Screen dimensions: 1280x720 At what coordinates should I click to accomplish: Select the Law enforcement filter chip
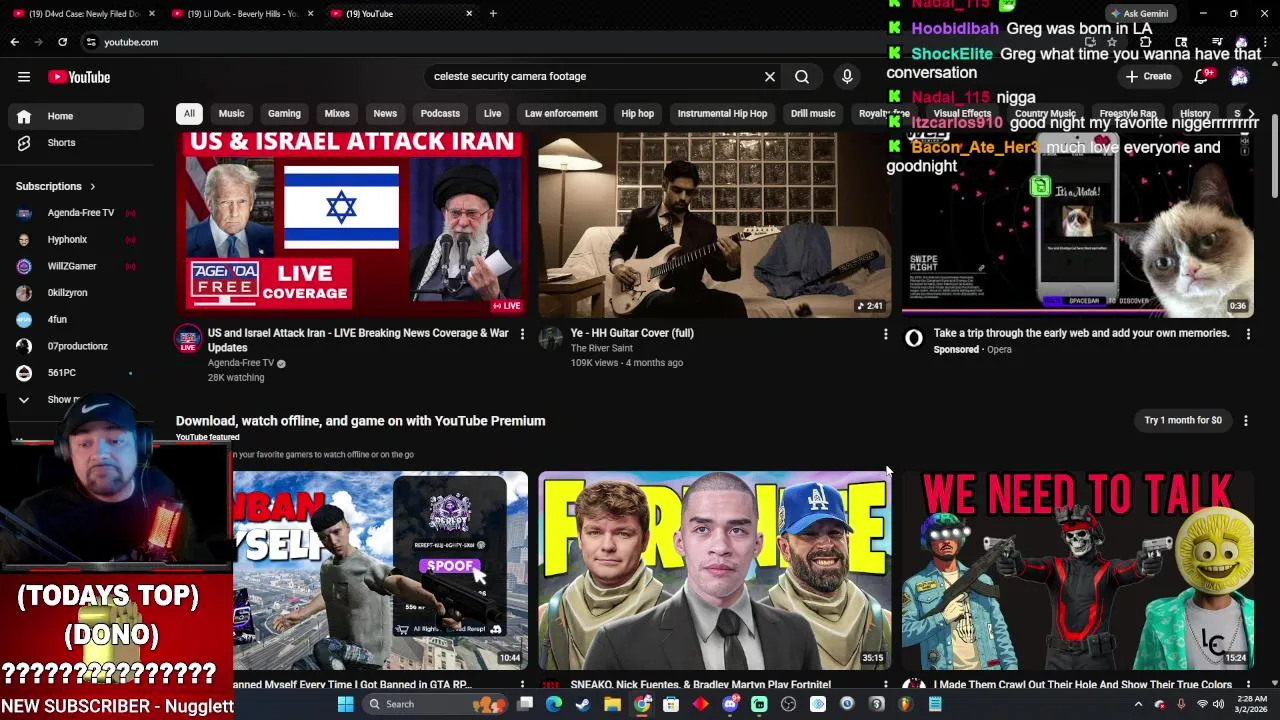coord(561,114)
